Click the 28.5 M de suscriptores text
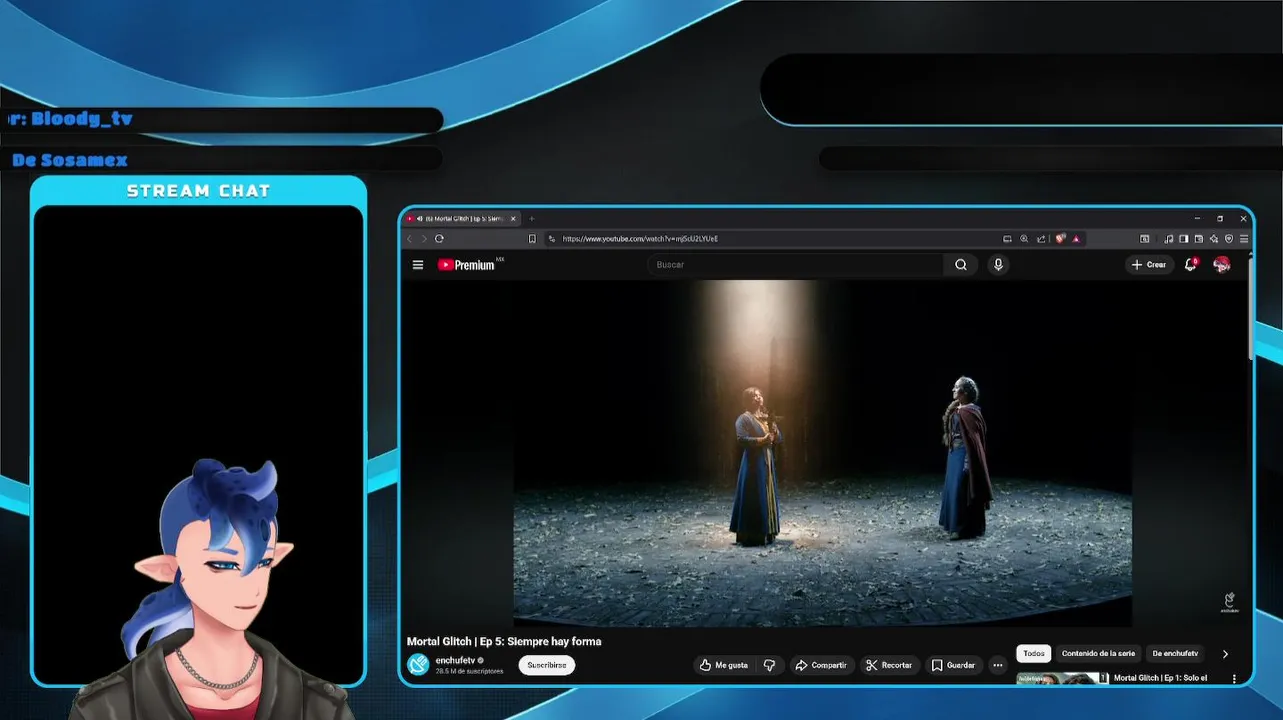 pyautogui.click(x=469, y=671)
